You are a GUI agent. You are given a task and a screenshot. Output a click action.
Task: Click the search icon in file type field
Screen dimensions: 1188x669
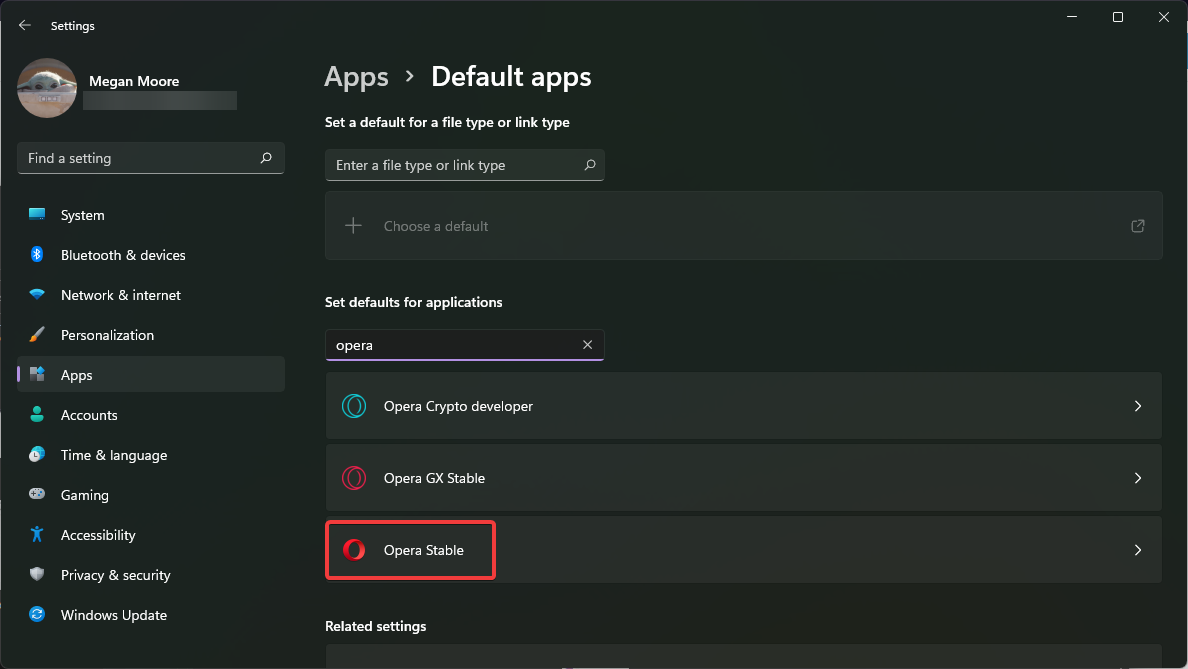click(589, 165)
